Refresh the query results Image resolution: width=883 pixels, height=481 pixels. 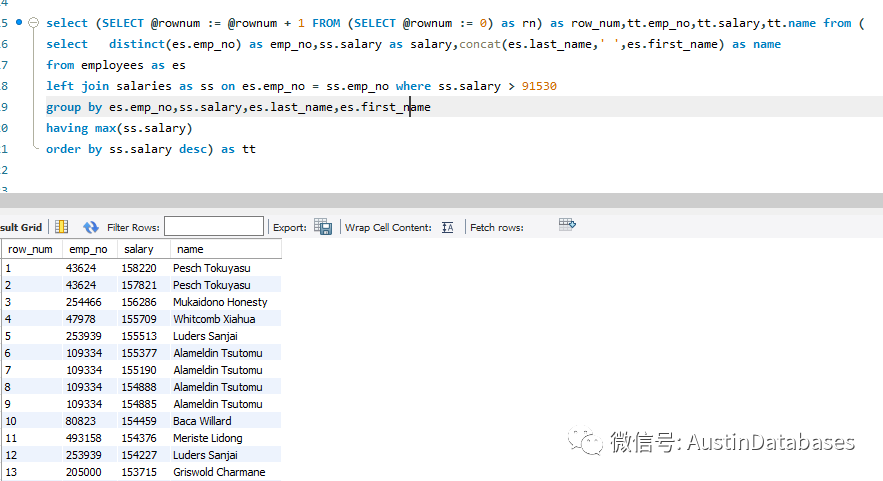point(91,227)
